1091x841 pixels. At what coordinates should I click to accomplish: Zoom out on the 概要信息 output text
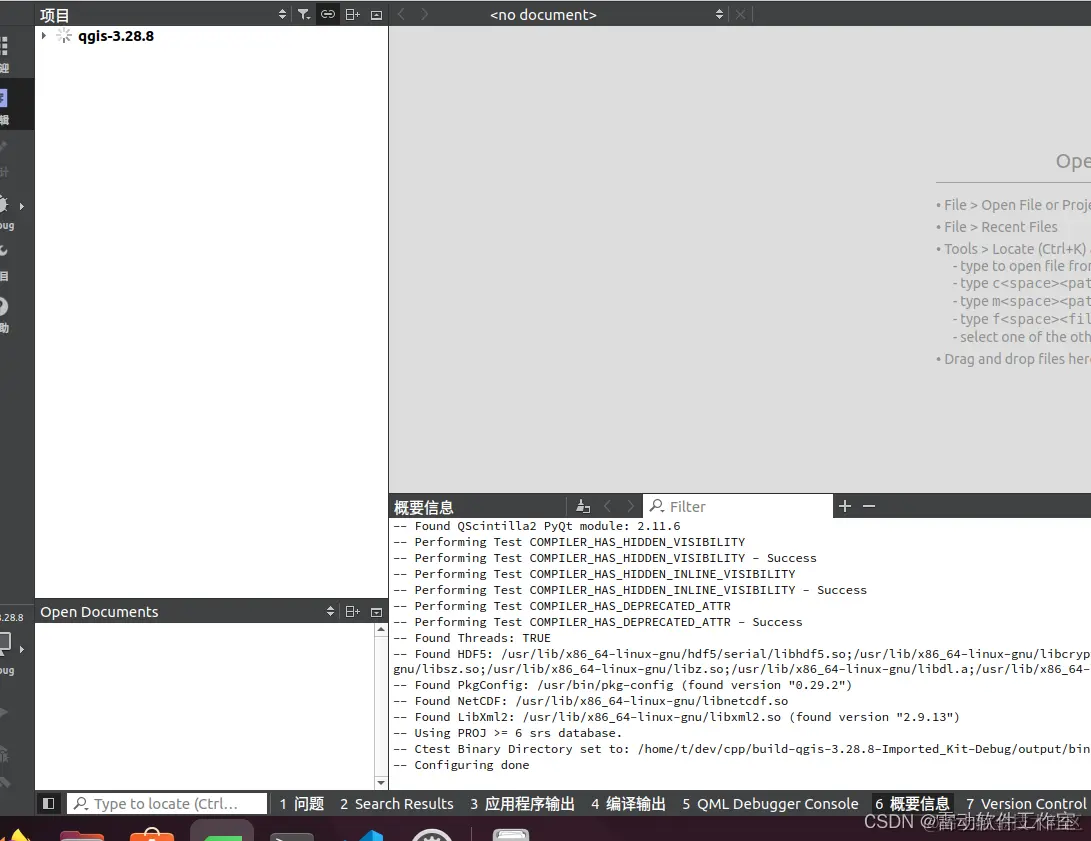(869, 506)
